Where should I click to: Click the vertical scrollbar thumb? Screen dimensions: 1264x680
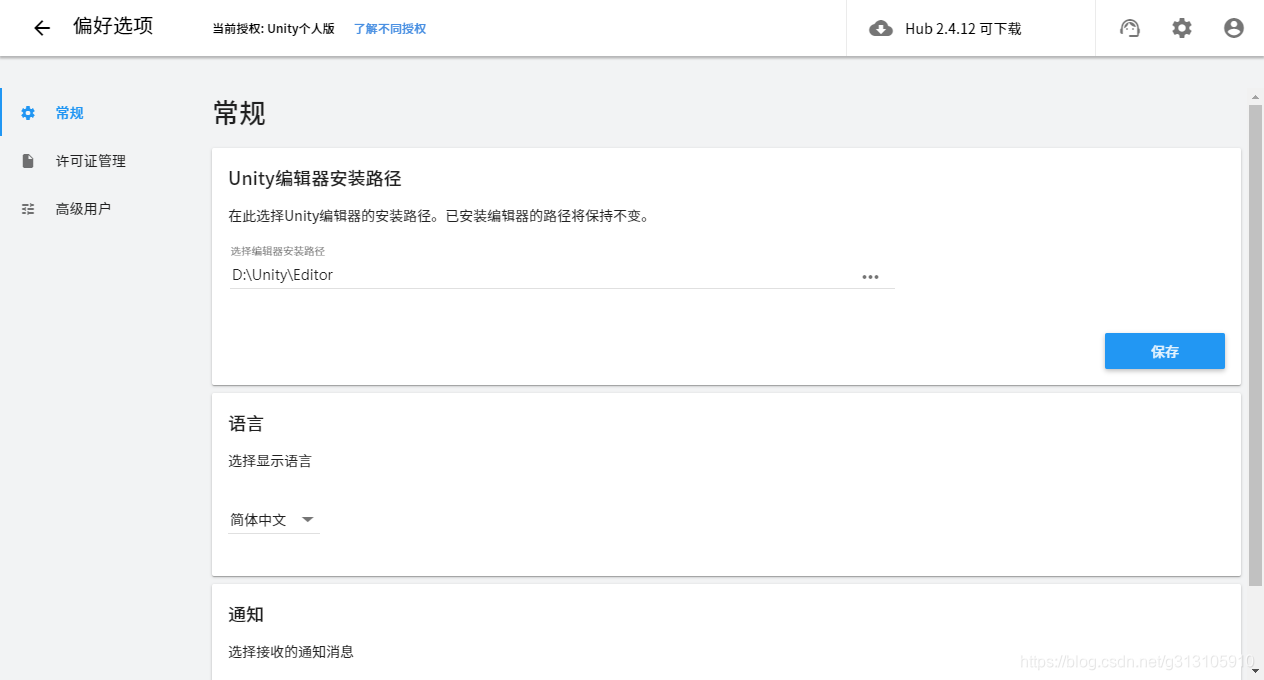[x=1256, y=344]
